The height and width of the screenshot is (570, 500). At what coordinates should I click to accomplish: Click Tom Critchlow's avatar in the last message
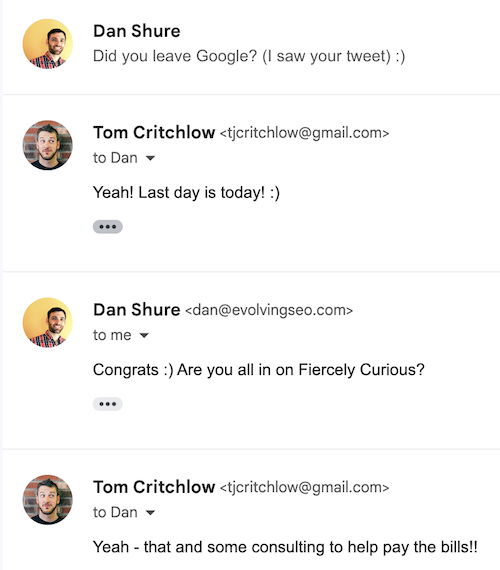48,499
